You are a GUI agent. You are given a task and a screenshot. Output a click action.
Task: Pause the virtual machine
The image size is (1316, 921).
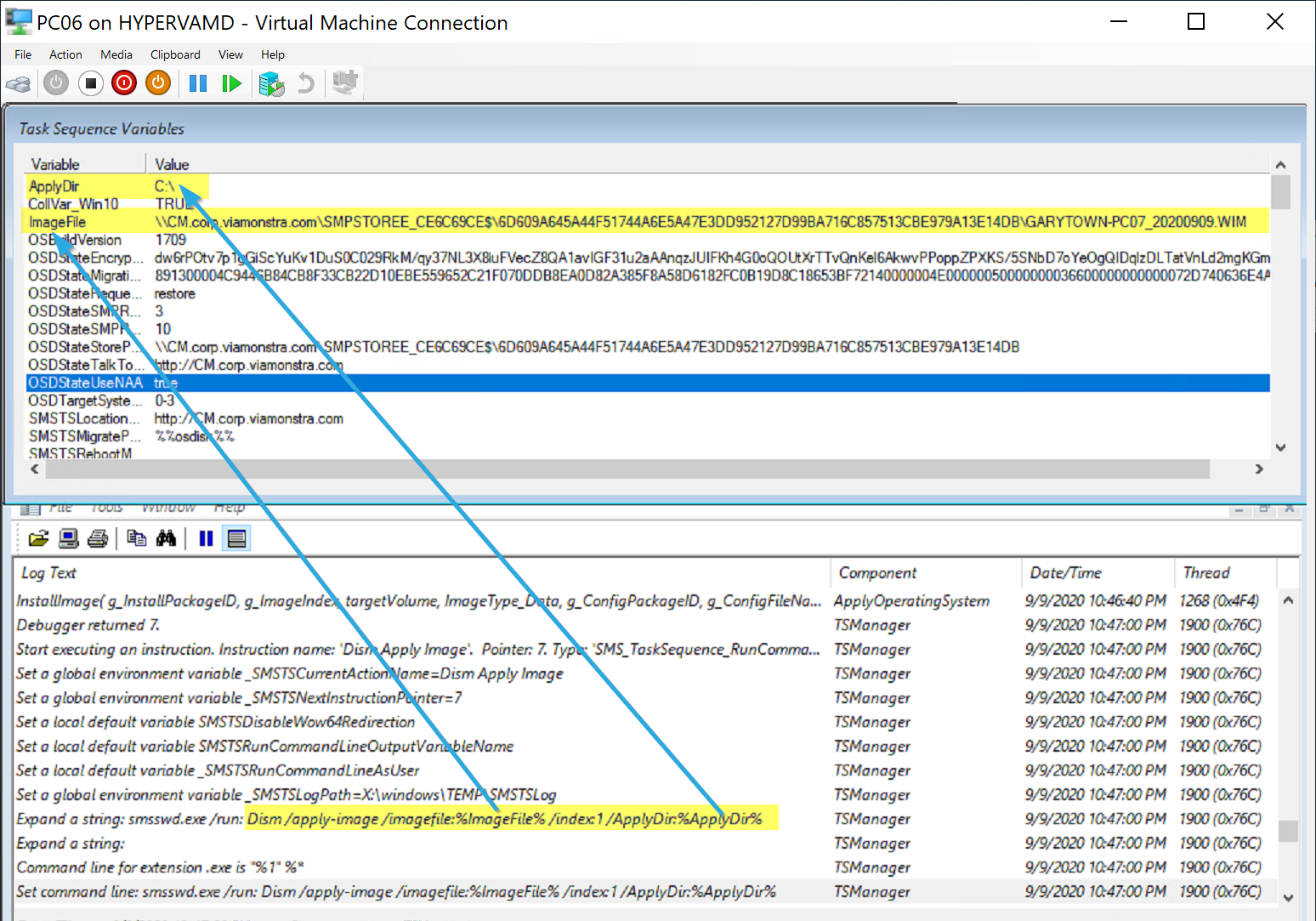198,83
